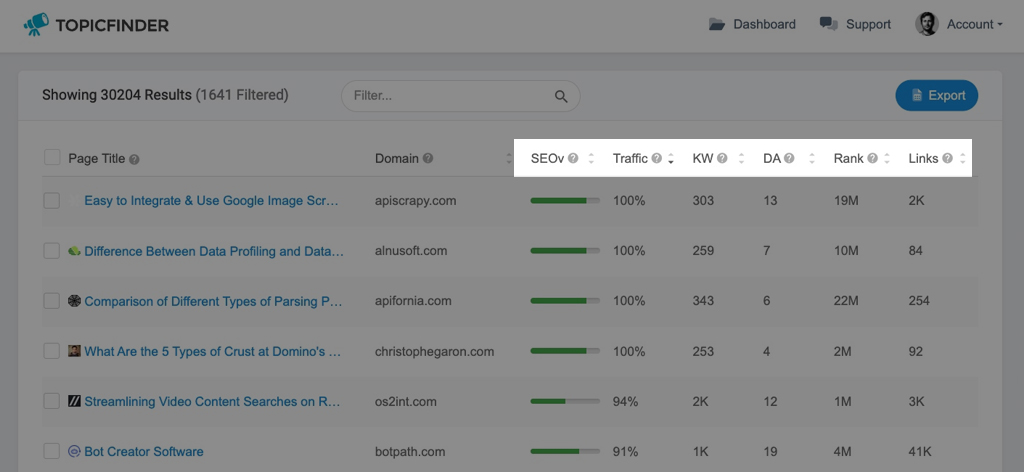
Task: Click the help icon beside Links header
Action: pyautogui.click(x=947, y=158)
